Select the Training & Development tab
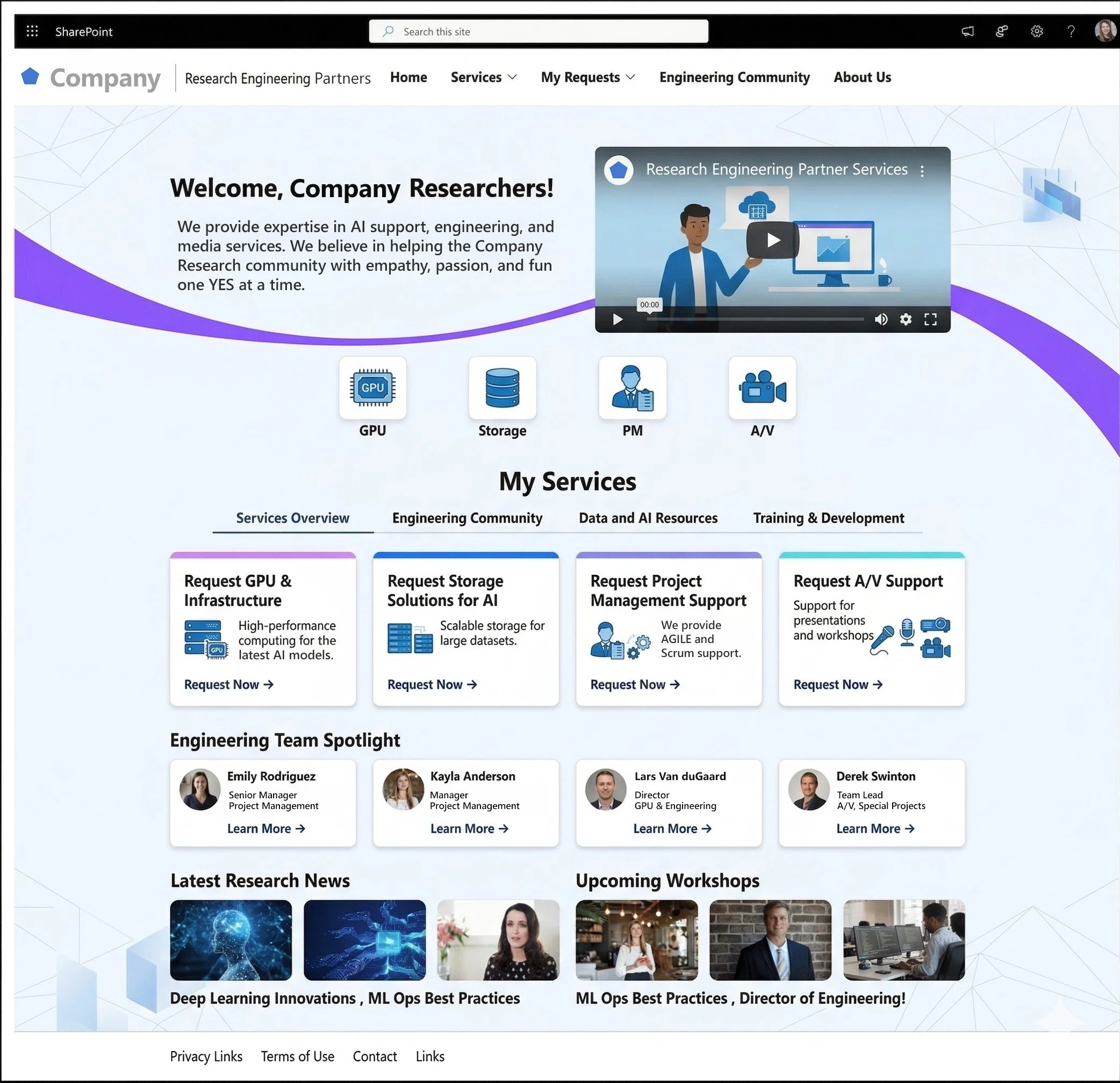 tap(828, 518)
